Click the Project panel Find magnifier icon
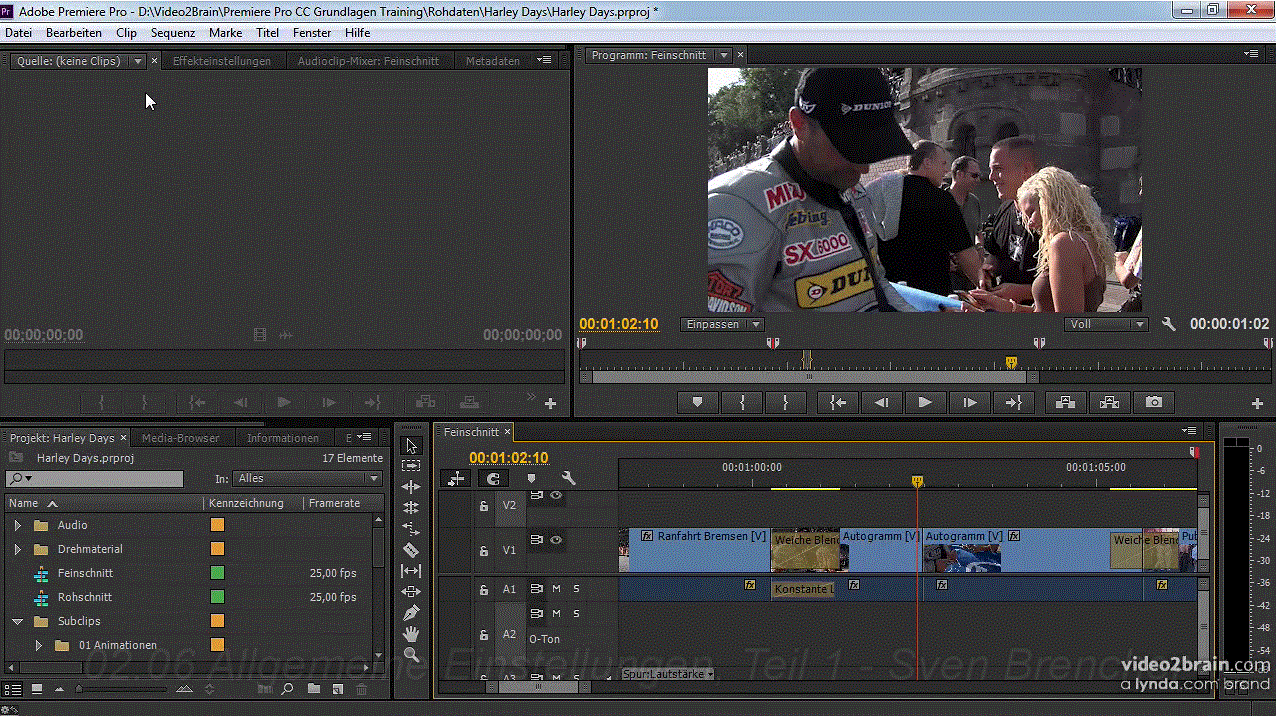The width and height of the screenshot is (1276, 716). pyautogui.click(x=287, y=689)
